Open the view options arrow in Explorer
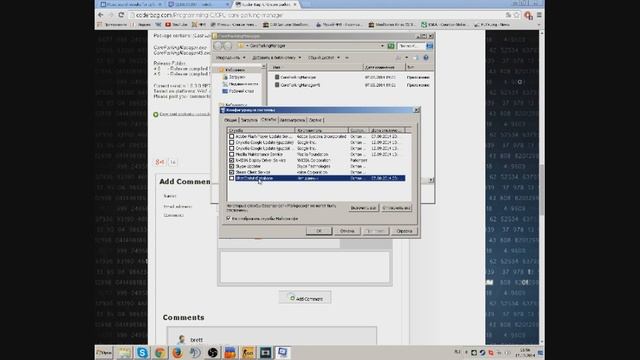The width and height of the screenshot is (640, 360). 407,58
